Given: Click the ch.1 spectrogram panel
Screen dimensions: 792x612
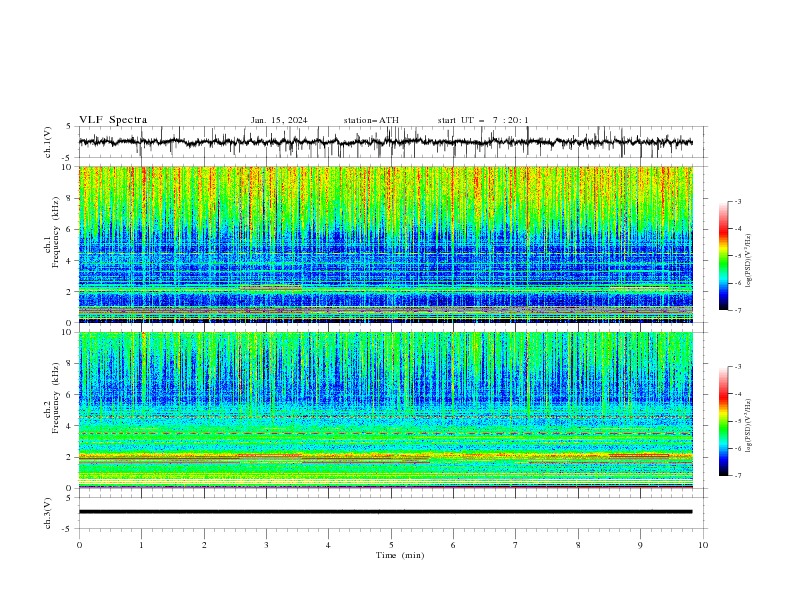Looking at the screenshot, I should 385,244.
